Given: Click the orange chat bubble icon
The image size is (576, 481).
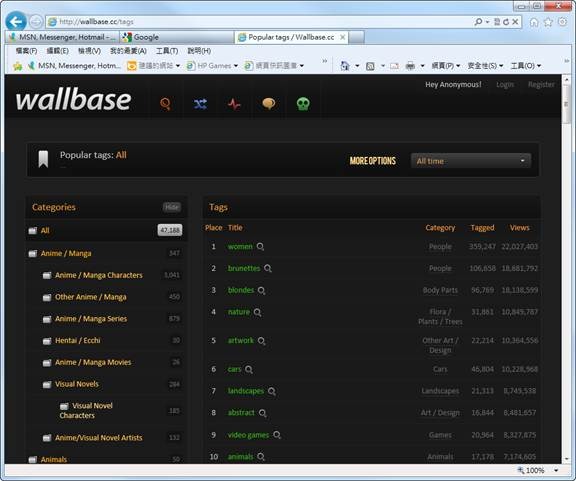Looking at the screenshot, I should pyautogui.click(x=269, y=104).
